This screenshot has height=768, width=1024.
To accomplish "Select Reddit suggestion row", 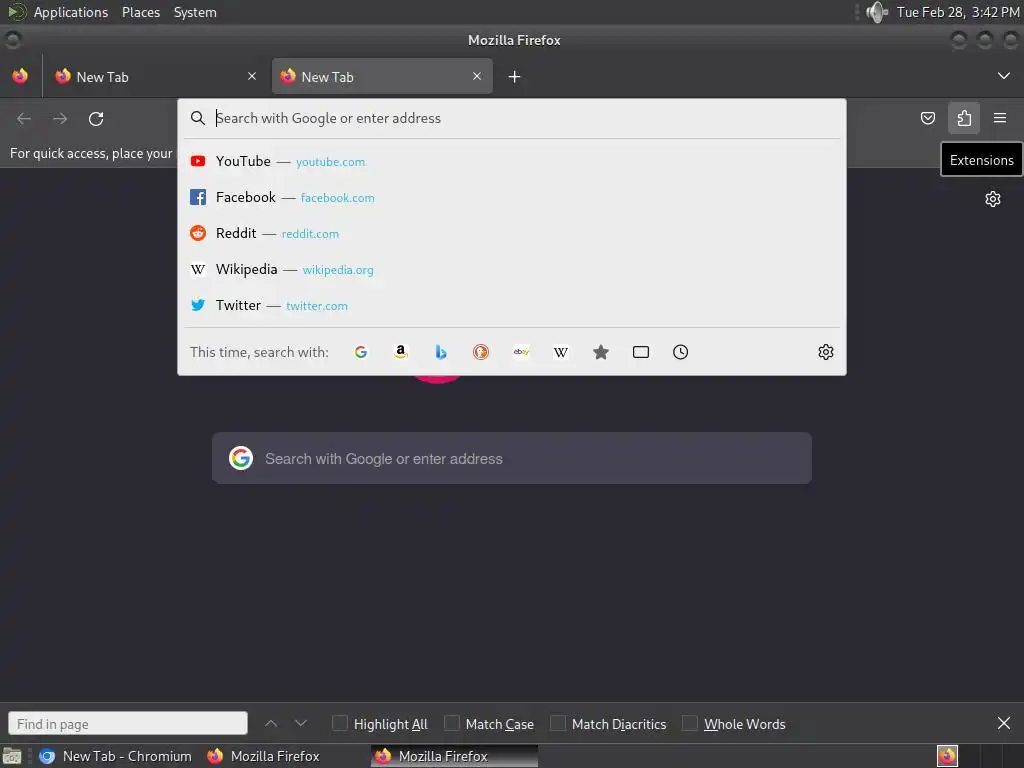I will pyautogui.click(x=512, y=233).
